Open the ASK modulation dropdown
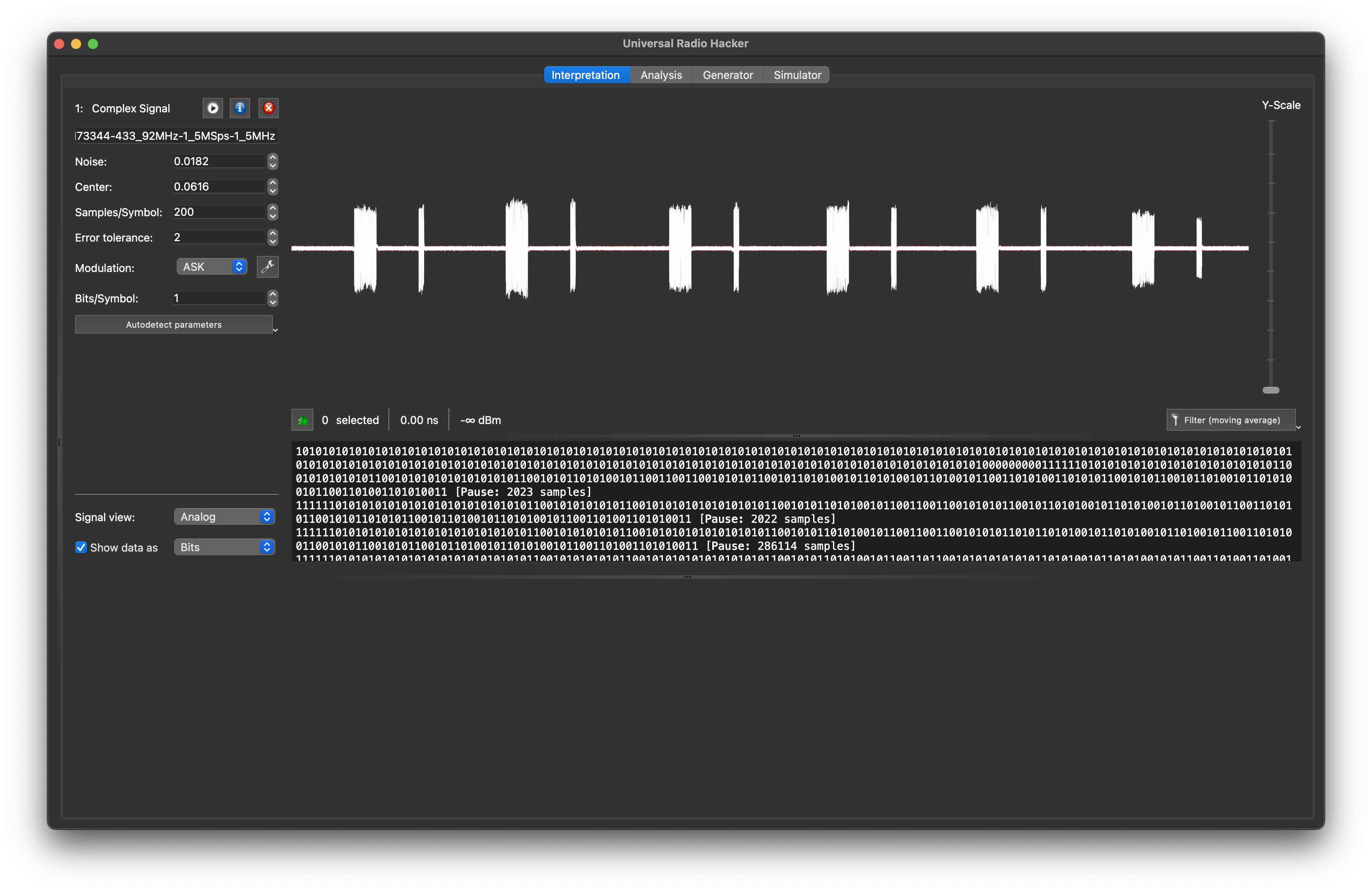 (212, 267)
